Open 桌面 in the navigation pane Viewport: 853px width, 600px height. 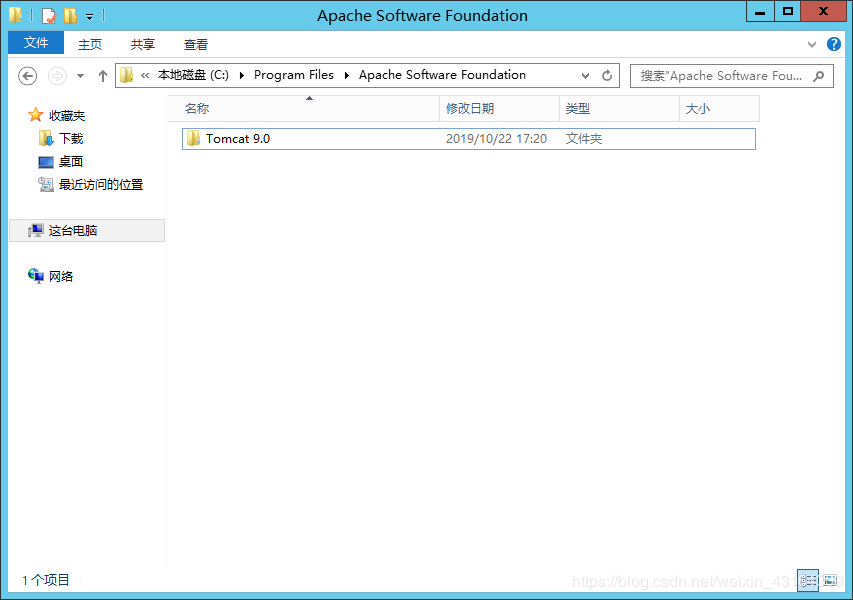71,162
